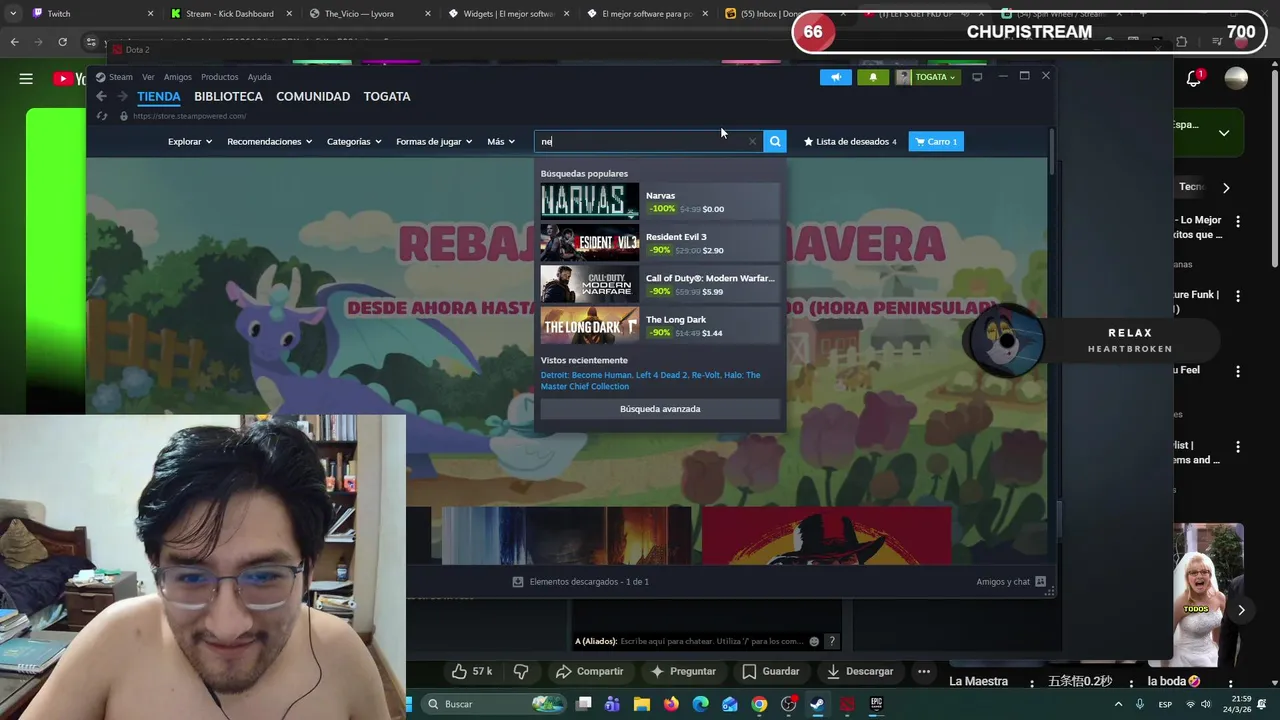Go forward in Steam navigation

122,96
